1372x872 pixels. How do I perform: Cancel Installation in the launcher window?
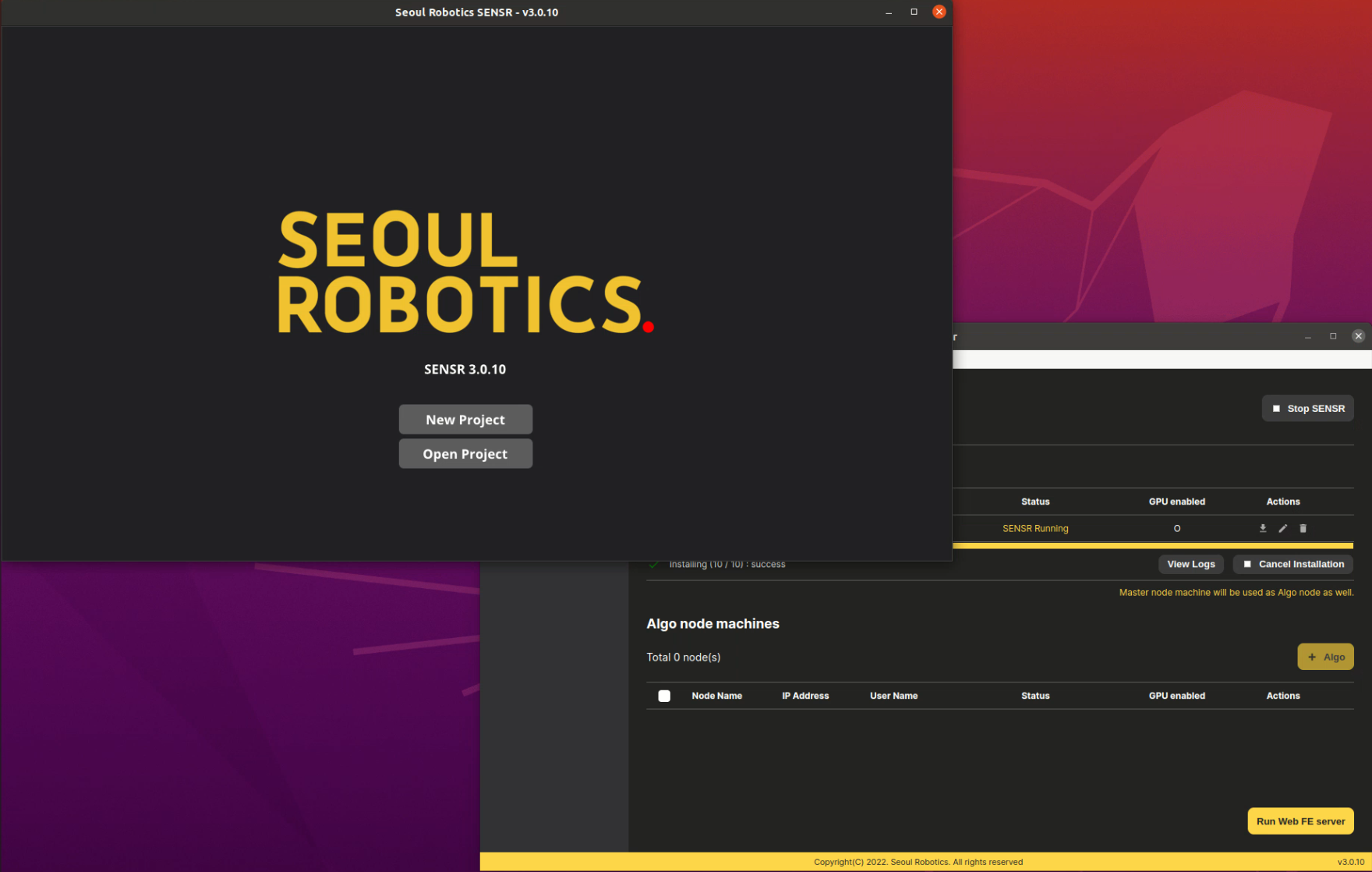[1292, 564]
